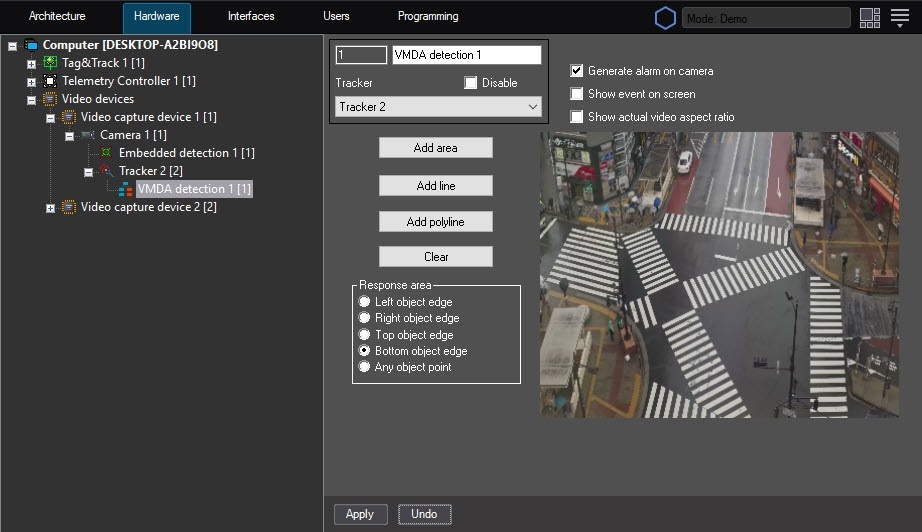Uncheck Generate alarm on camera
The height and width of the screenshot is (532, 922).
(576, 71)
